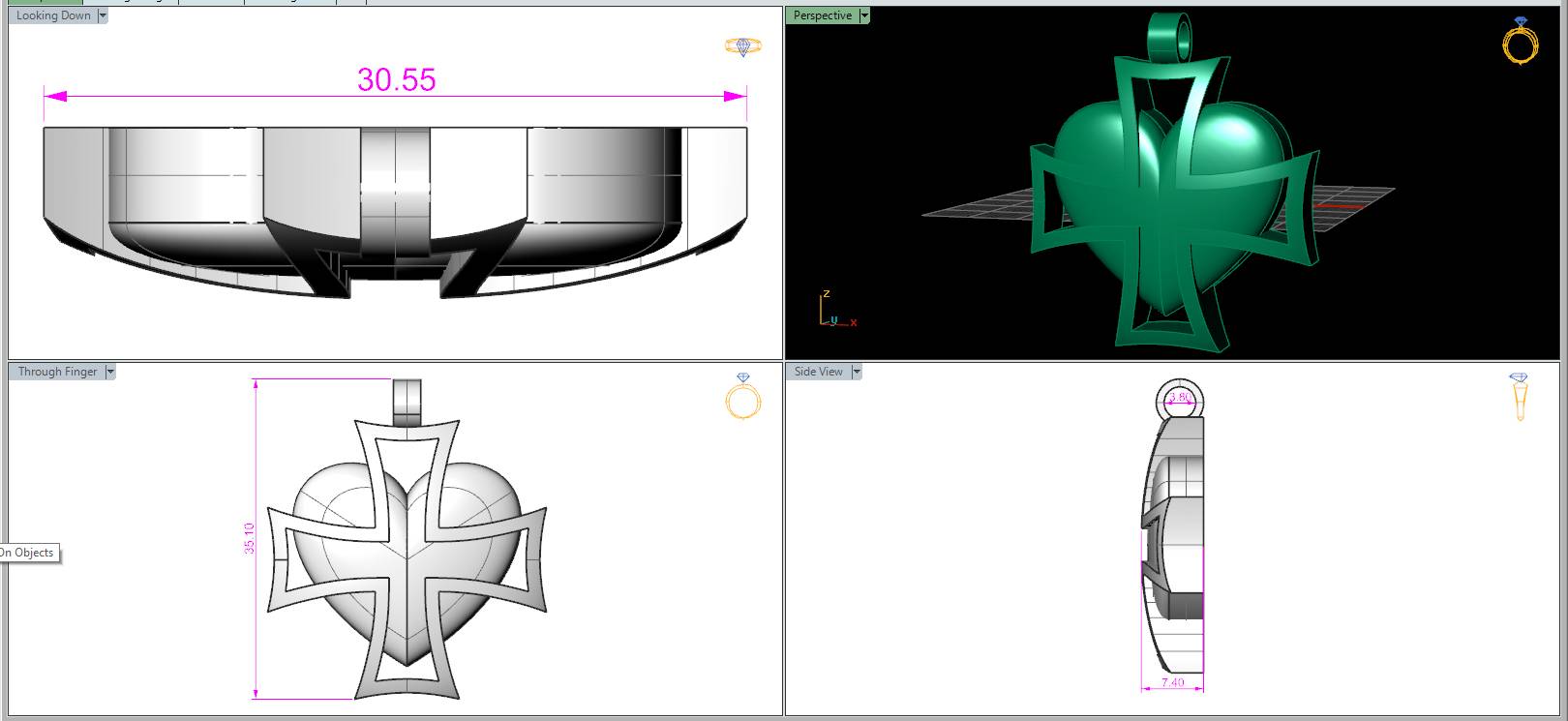Click the ring icon in Through Finger viewport
Image resolution: width=1568 pixels, height=721 pixels.
pyautogui.click(x=743, y=397)
